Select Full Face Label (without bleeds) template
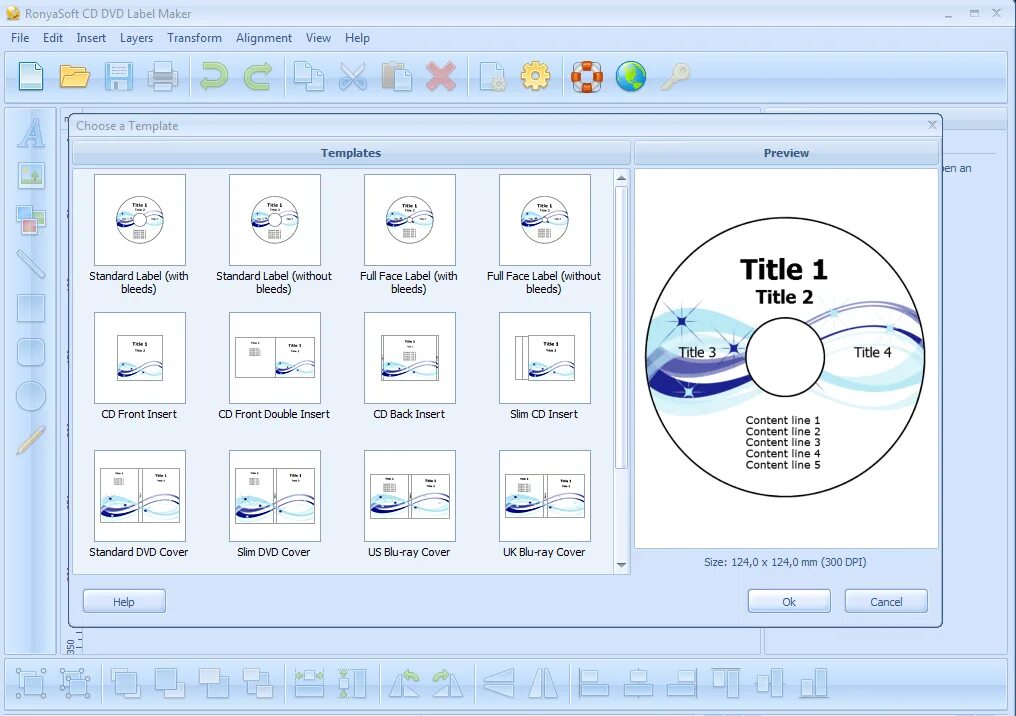This screenshot has width=1016, height=716. click(x=544, y=235)
